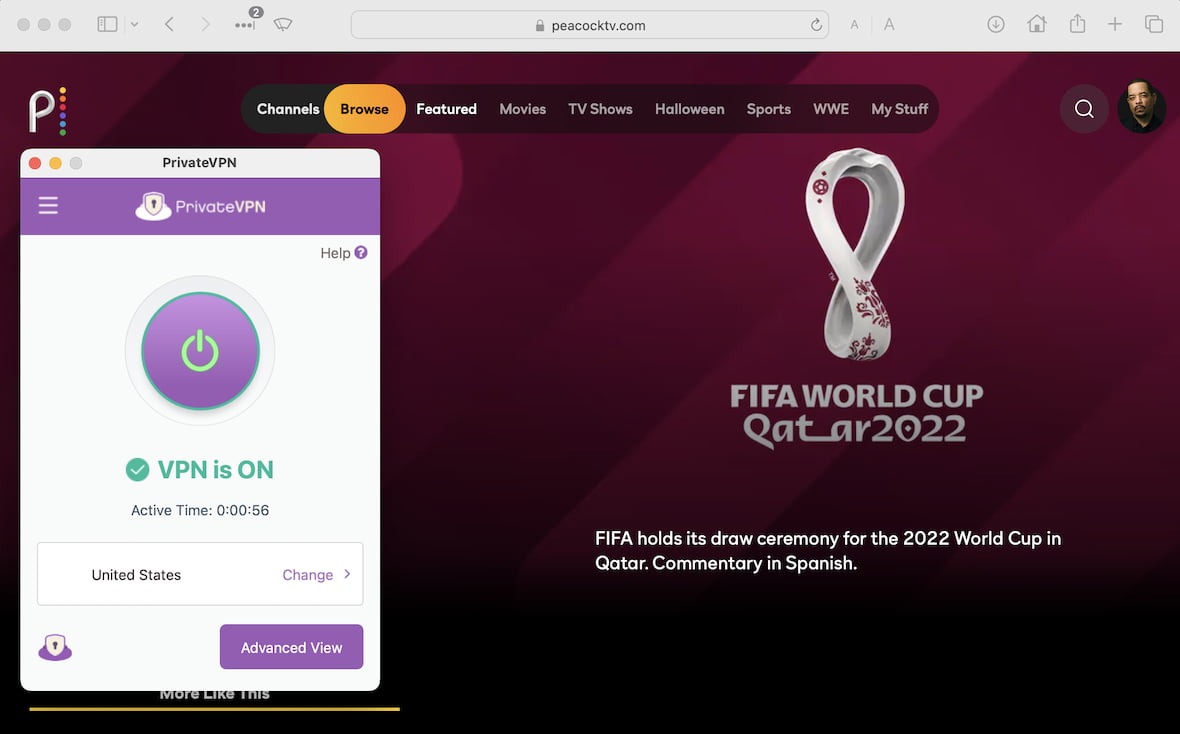1180x734 pixels.
Task: Go forward in Safari
Action: point(205,24)
